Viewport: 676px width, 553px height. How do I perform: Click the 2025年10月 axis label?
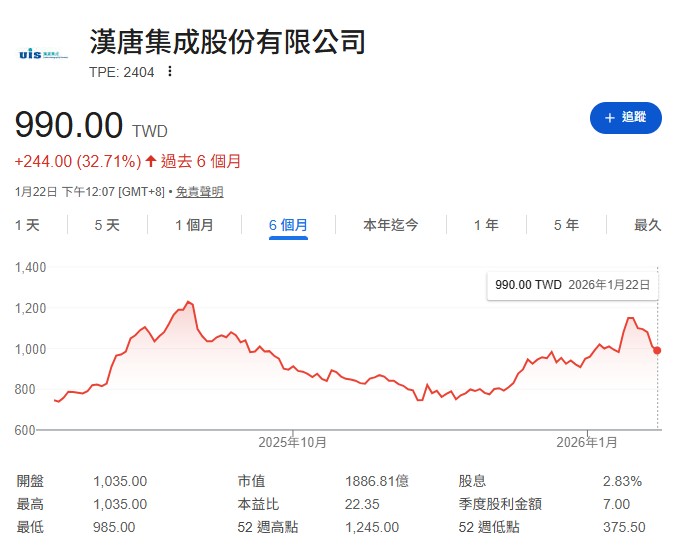(x=292, y=442)
